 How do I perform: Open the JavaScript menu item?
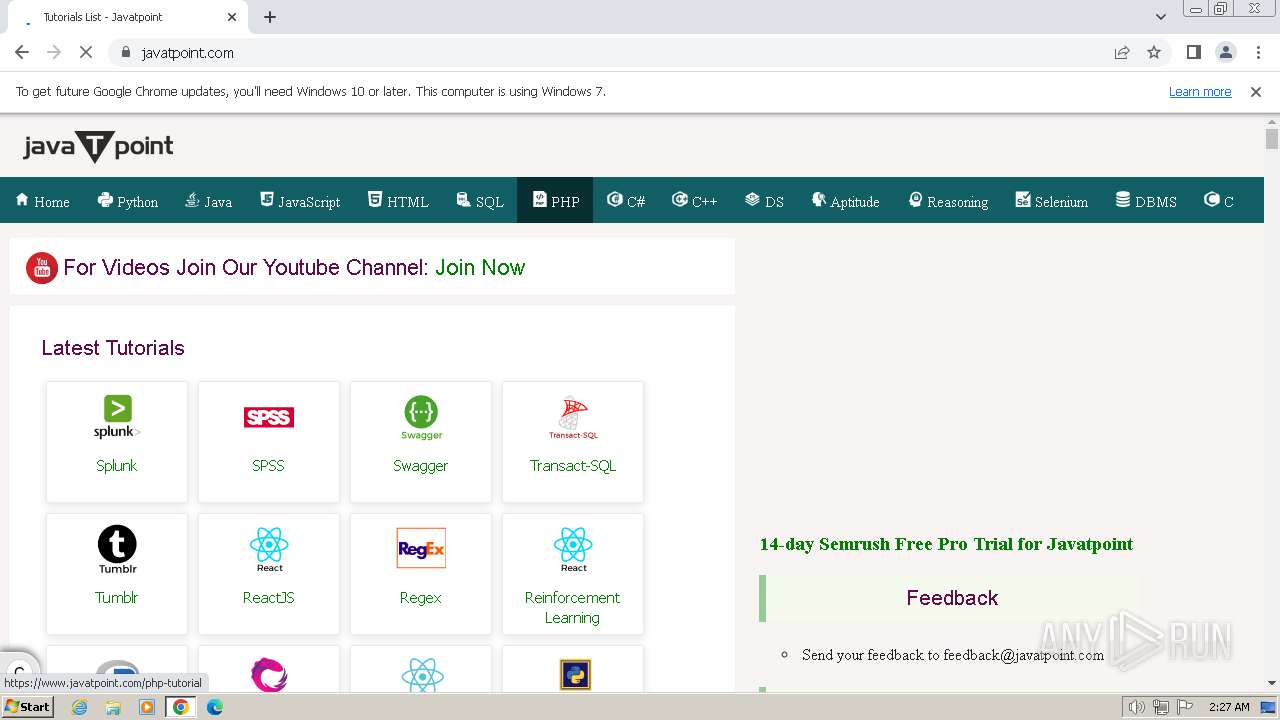click(300, 201)
